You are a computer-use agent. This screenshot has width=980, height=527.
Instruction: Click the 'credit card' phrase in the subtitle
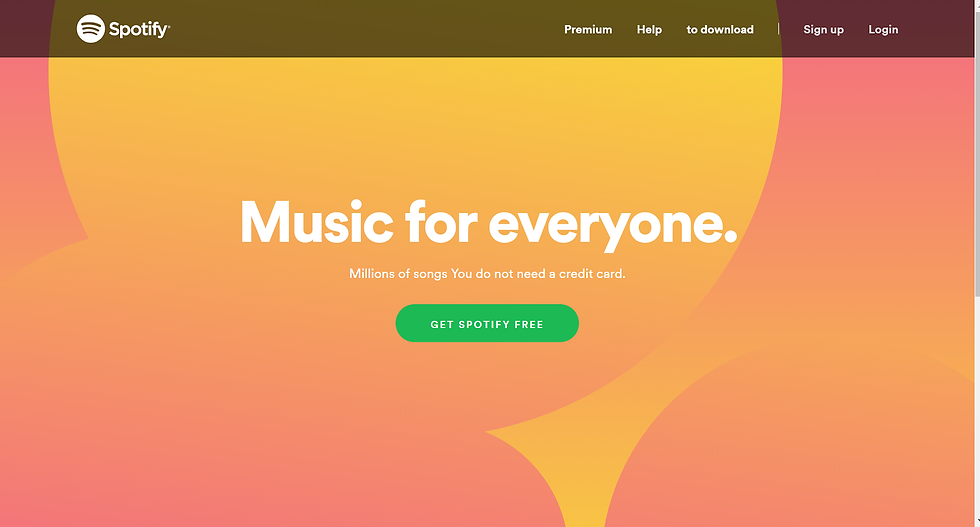[591, 274]
